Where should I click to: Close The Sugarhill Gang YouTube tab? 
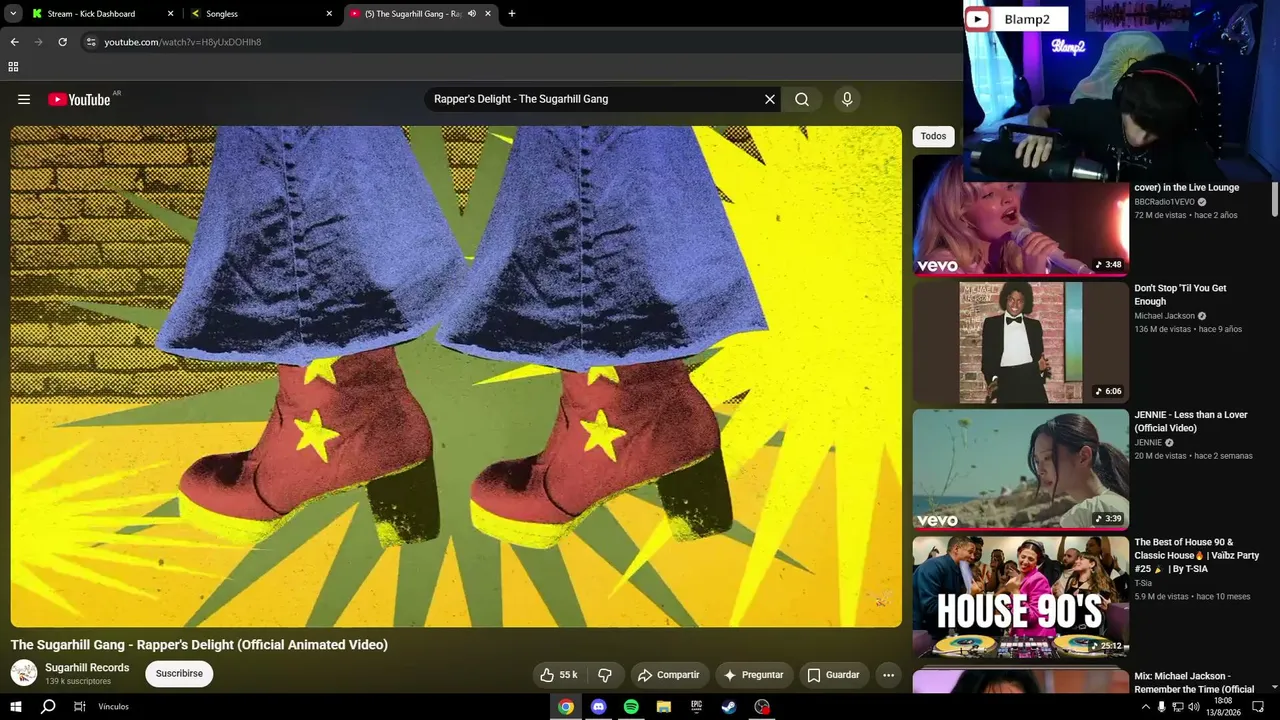point(488,14)
